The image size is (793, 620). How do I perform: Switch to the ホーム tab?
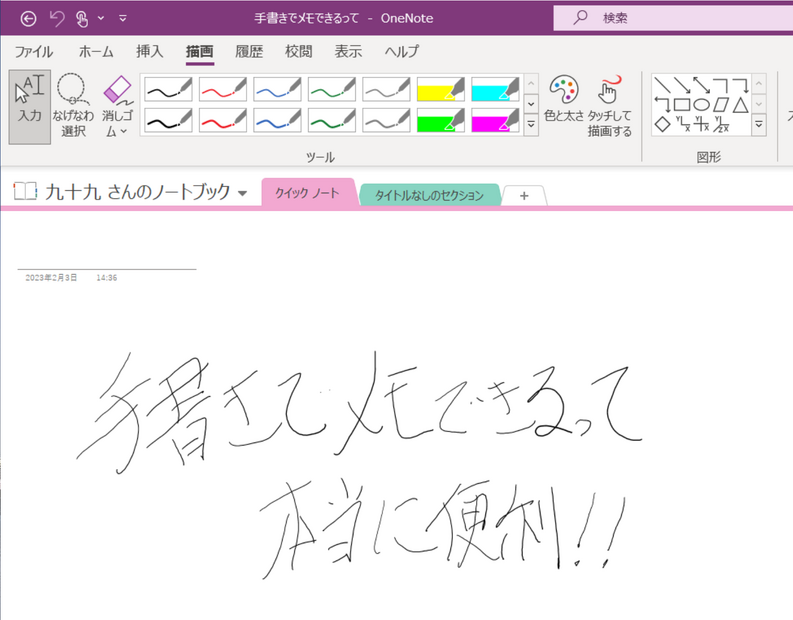point(96,52)
